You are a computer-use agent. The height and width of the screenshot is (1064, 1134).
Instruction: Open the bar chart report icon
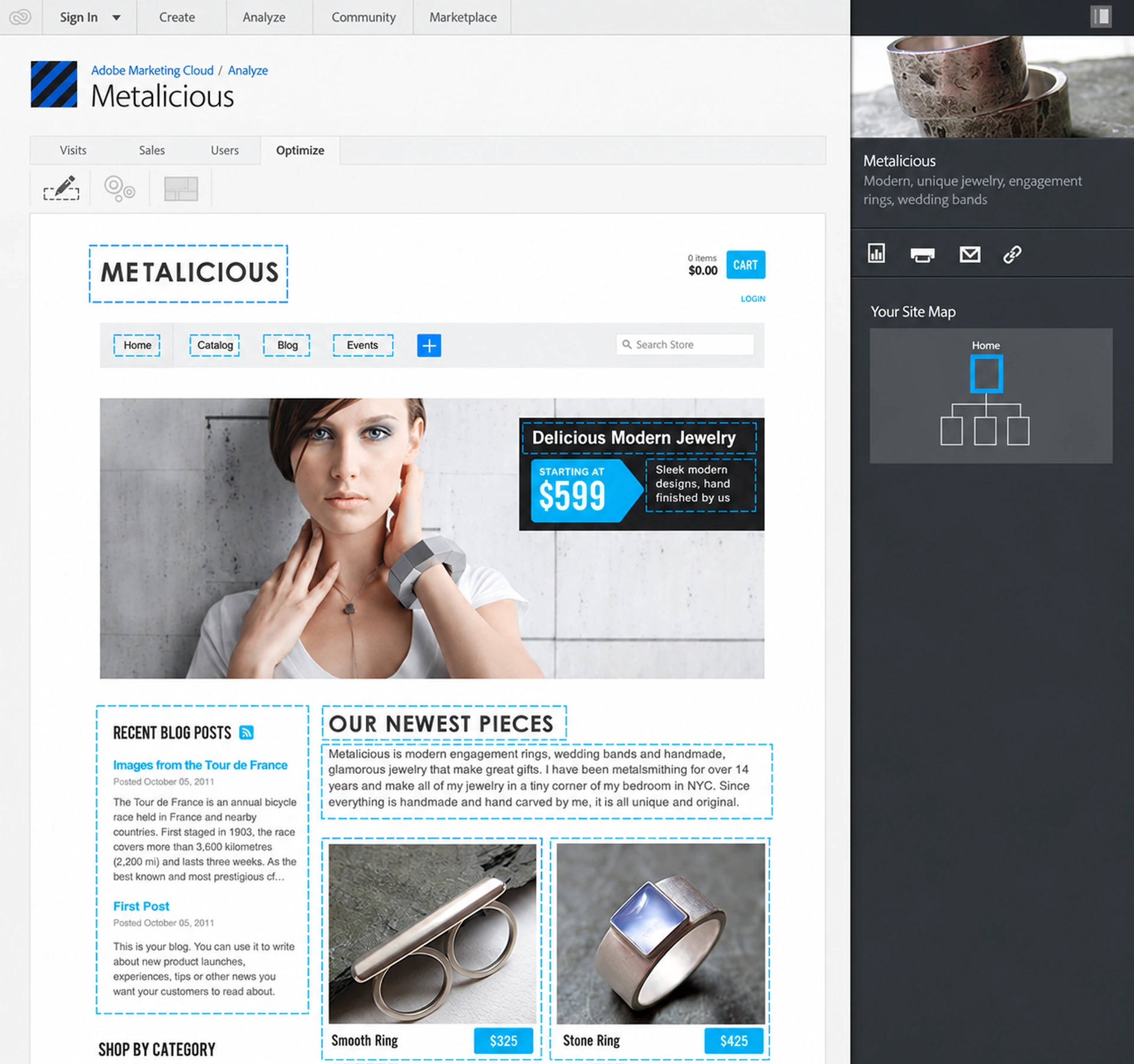876,253
